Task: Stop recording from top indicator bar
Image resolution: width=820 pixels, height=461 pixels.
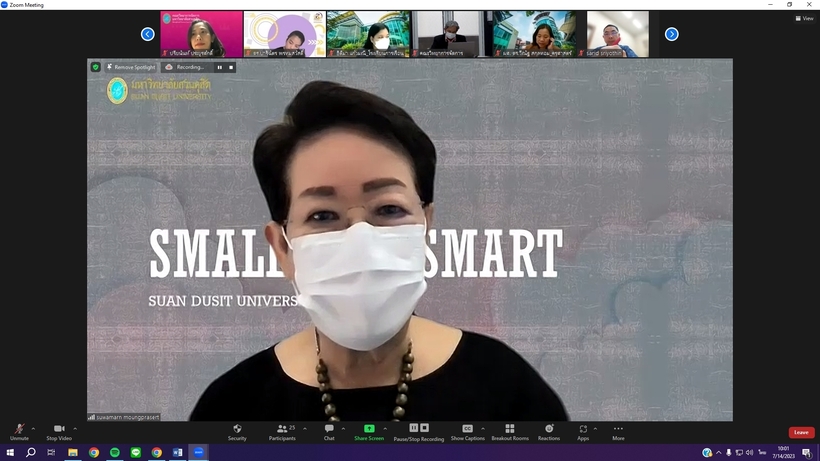Action: [x=231, y=67]
